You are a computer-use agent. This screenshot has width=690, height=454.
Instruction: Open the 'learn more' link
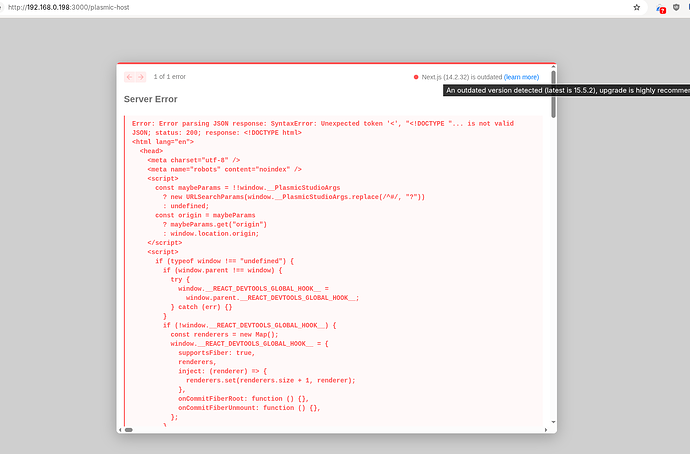tap(521, 77)
